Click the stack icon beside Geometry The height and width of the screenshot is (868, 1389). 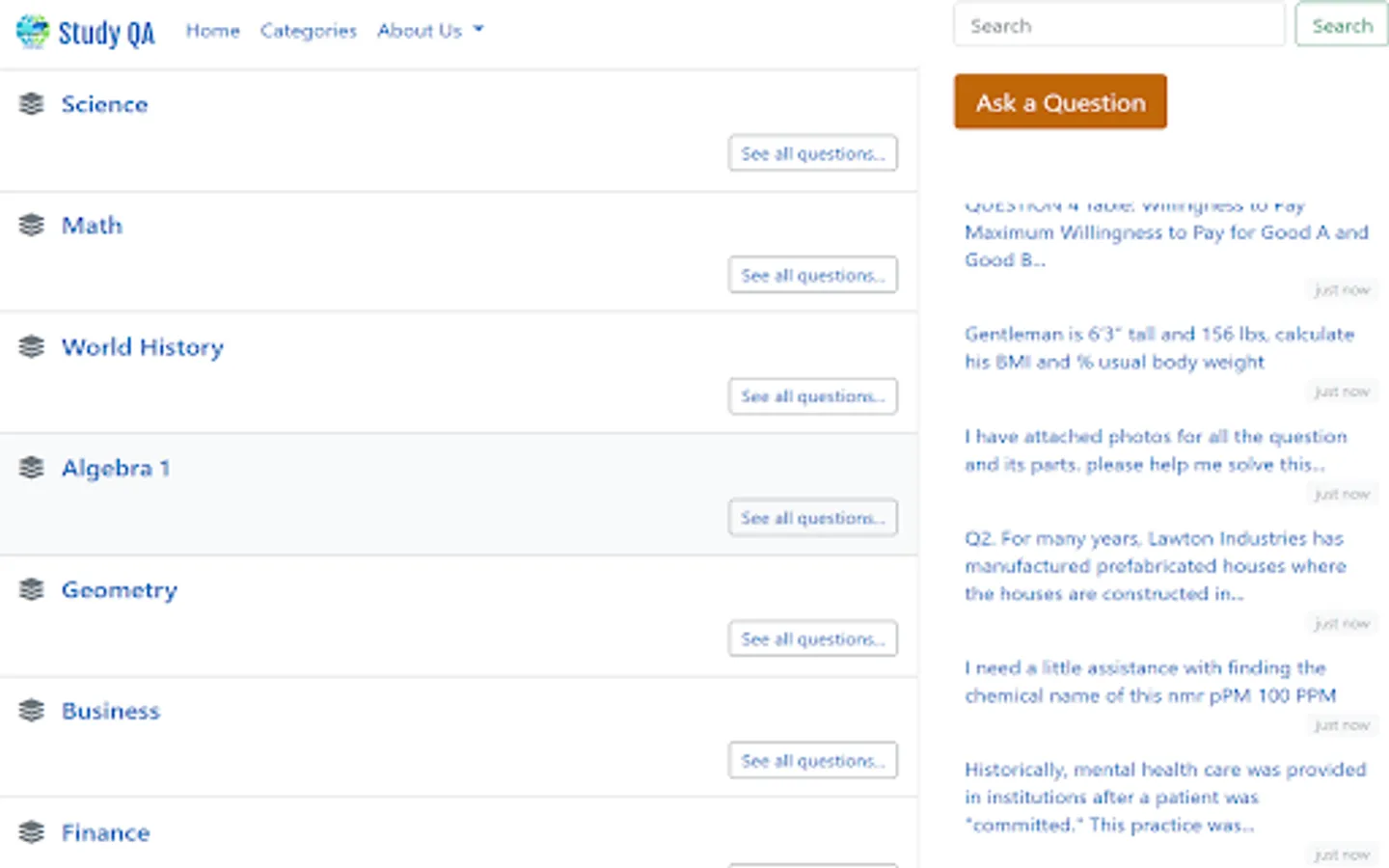point(32,589)
